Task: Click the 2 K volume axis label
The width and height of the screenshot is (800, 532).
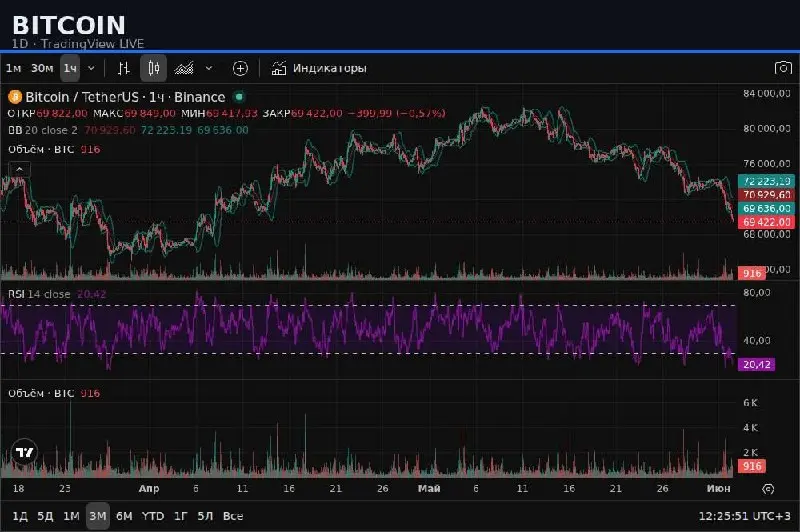Action: pos(751,452)
